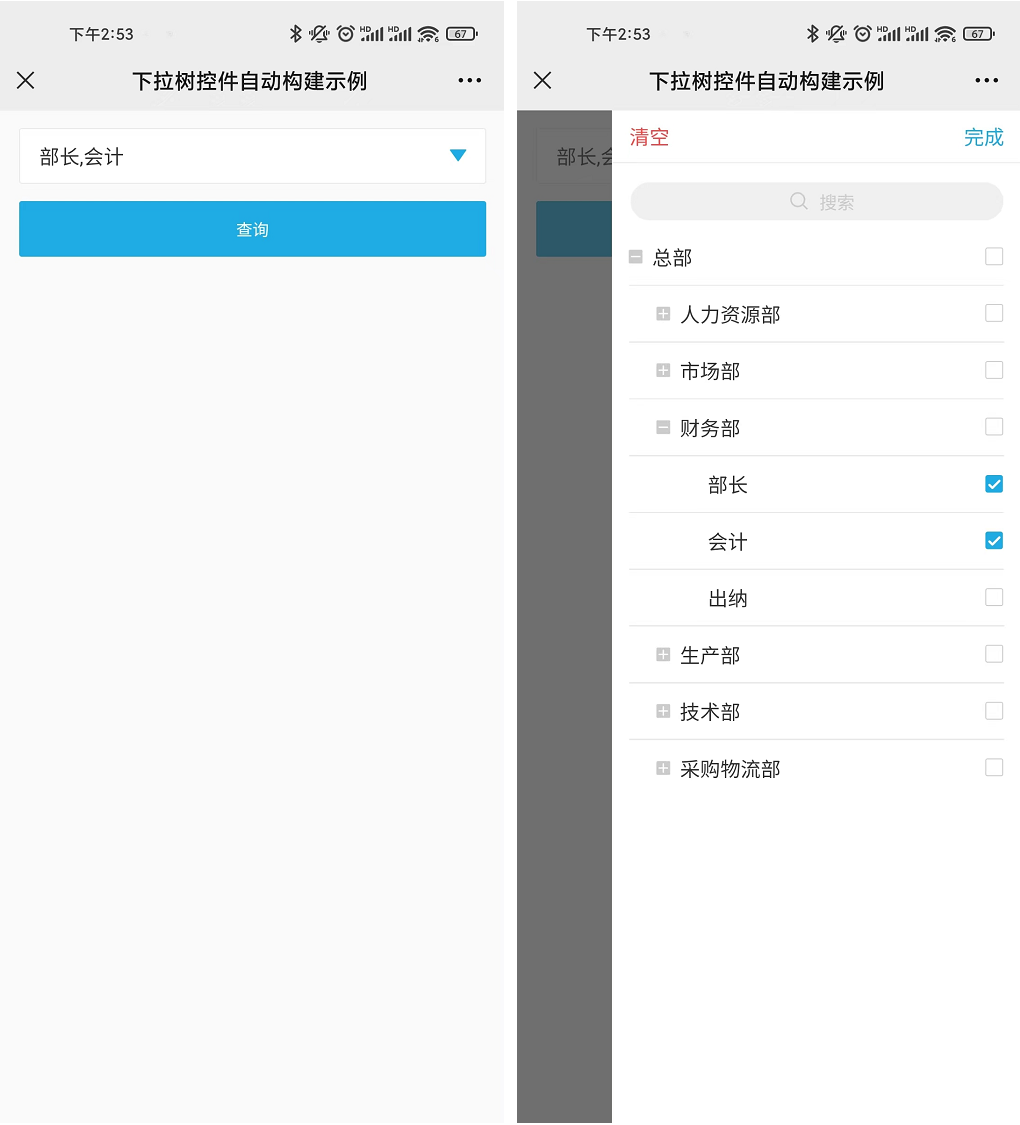This screenshot has height=1125, width=1020.
Task: Uncheck the 部长 checkbox
Action: pos(993,484)
